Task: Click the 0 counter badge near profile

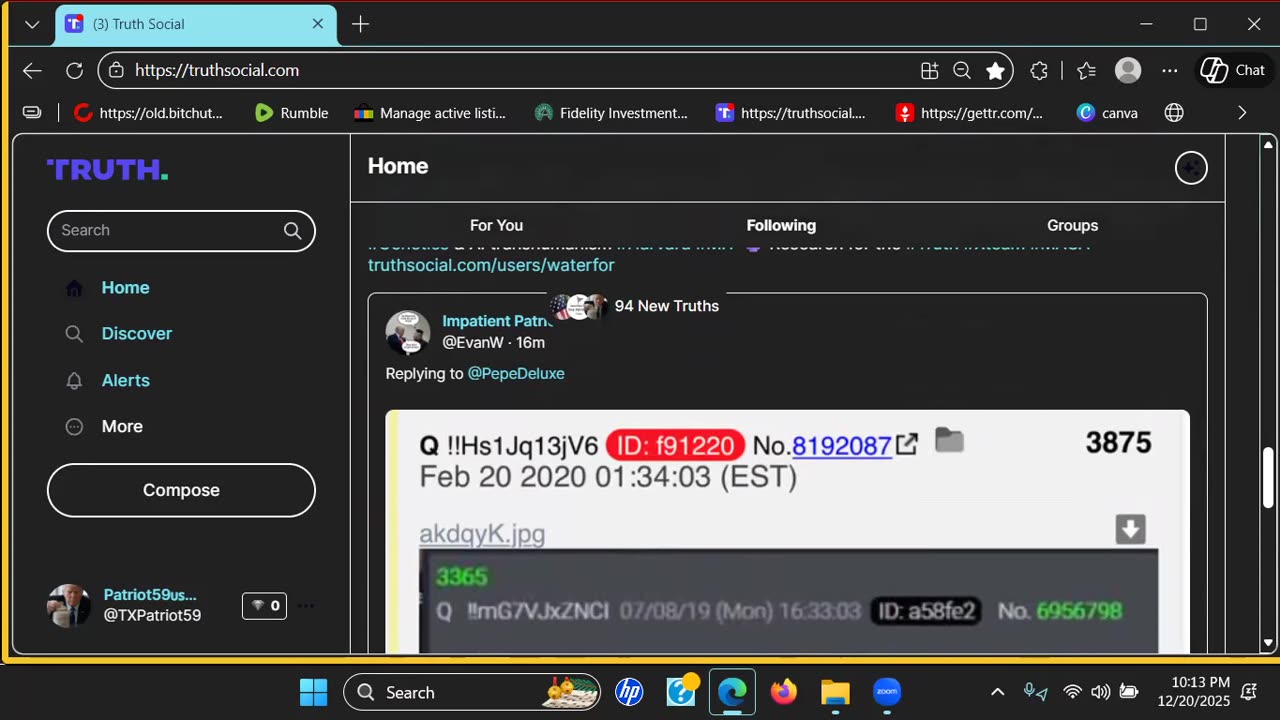Action: pyautogui.click(x=264, y=606)
